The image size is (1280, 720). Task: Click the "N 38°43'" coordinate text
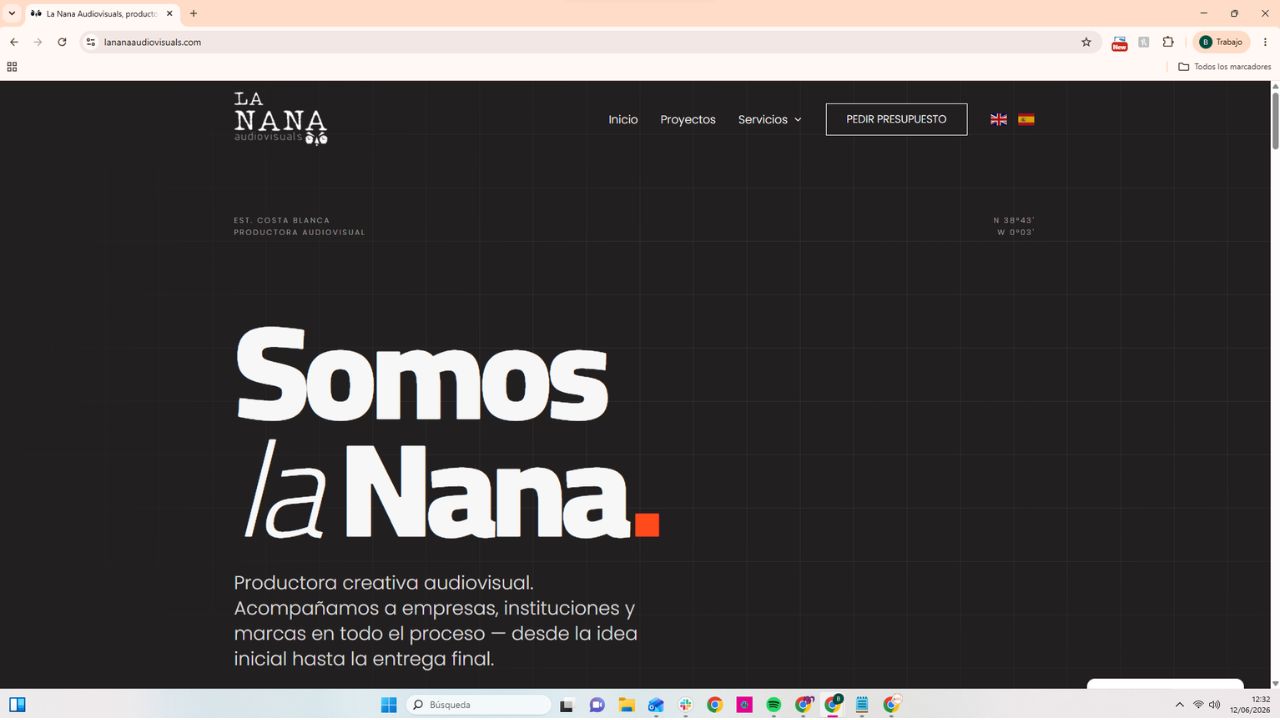(1014, 220)
